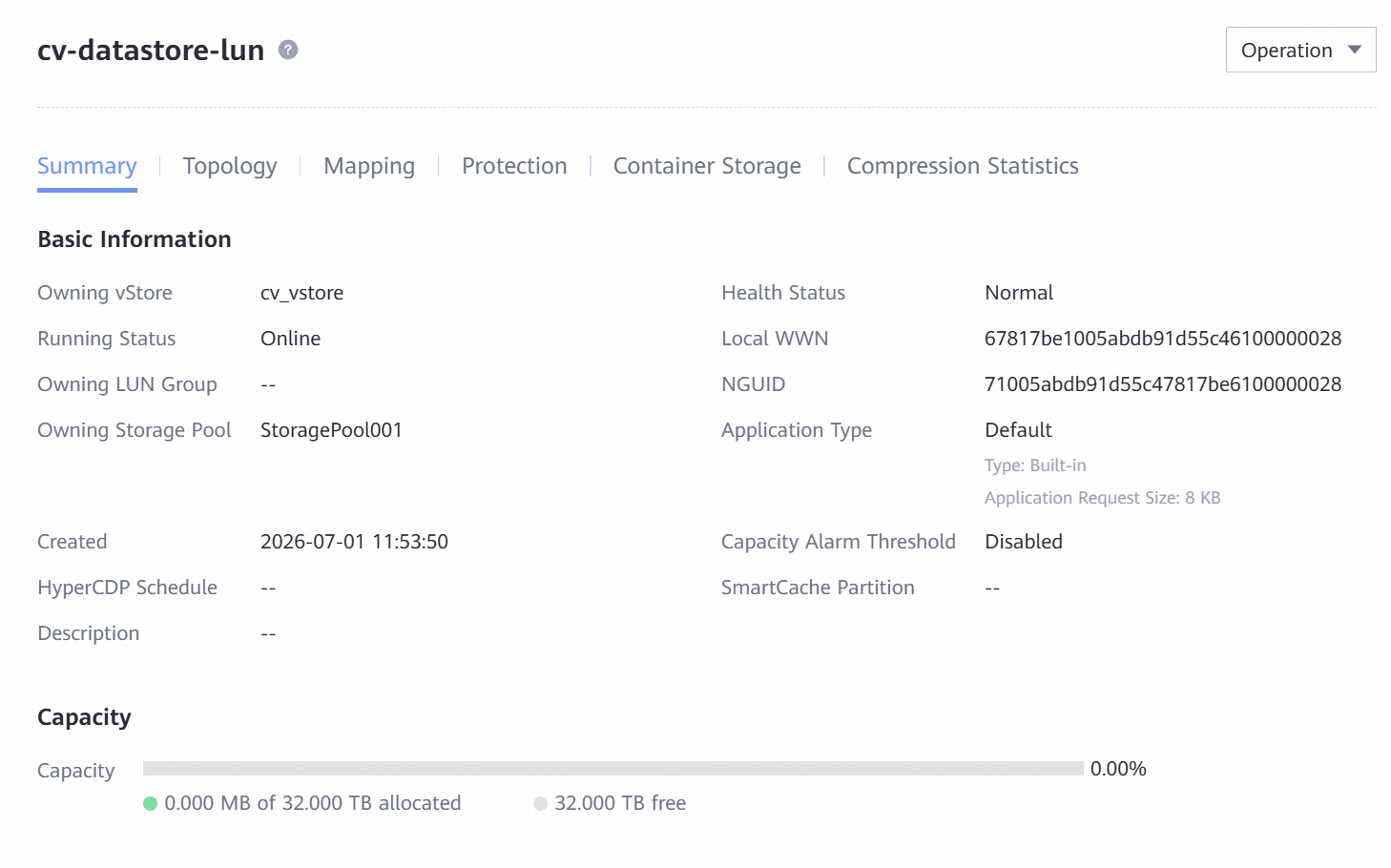Click the created timestamp 2026-07-01 11:53:50
Screen dimensions: 1391x868
point(354,542)
